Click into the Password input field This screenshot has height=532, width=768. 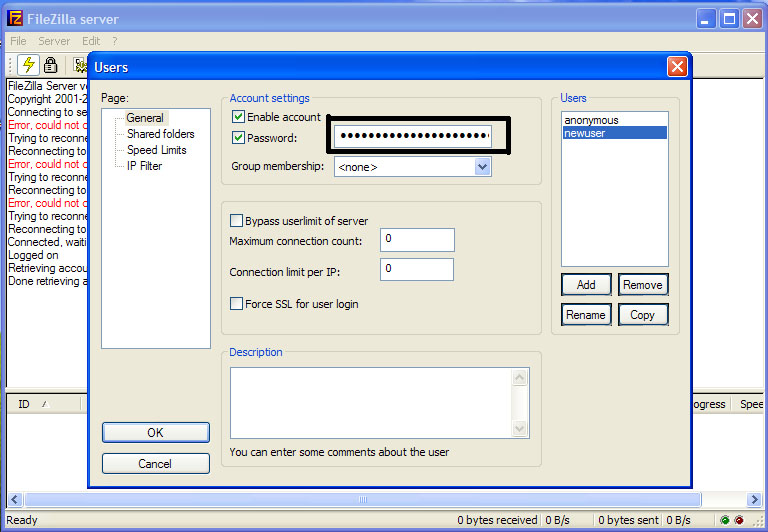click(413, 136)
